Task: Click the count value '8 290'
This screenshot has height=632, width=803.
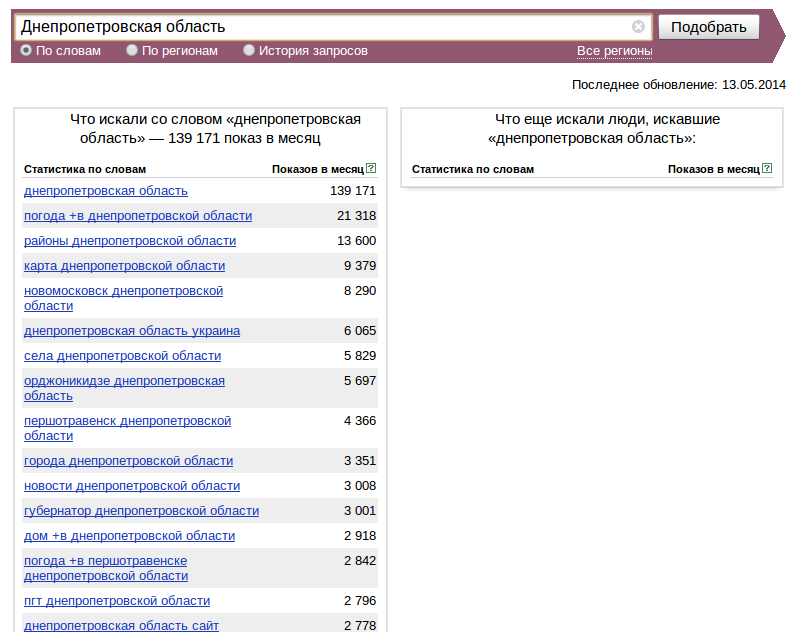Action: pos(360,291)
